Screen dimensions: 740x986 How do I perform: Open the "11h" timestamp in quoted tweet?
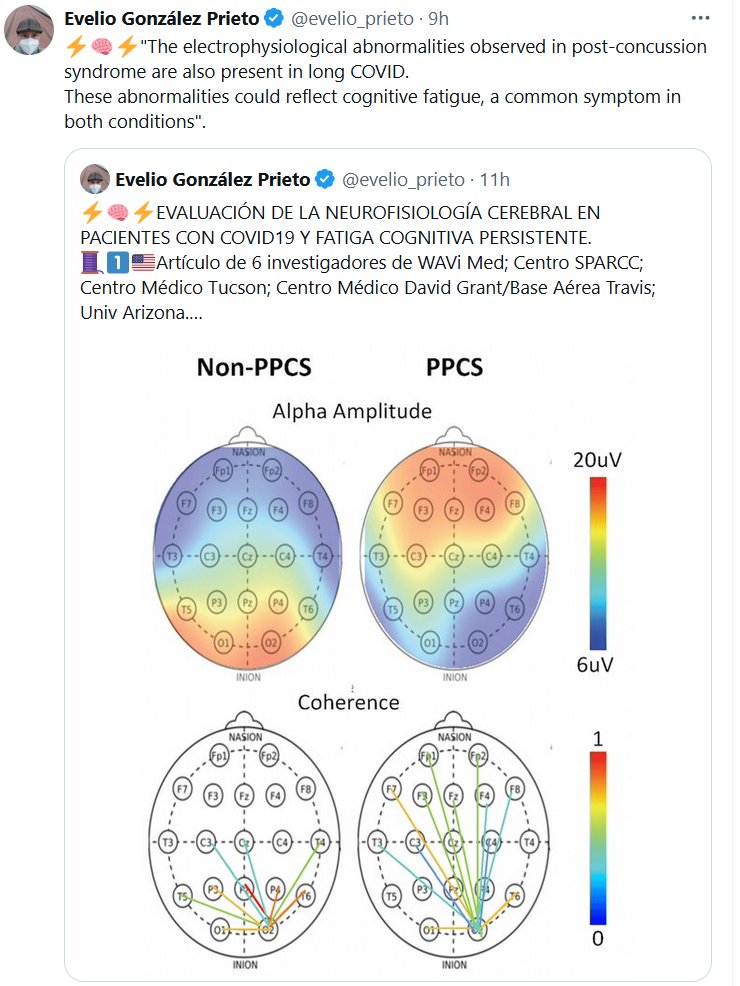pos(495,180)
